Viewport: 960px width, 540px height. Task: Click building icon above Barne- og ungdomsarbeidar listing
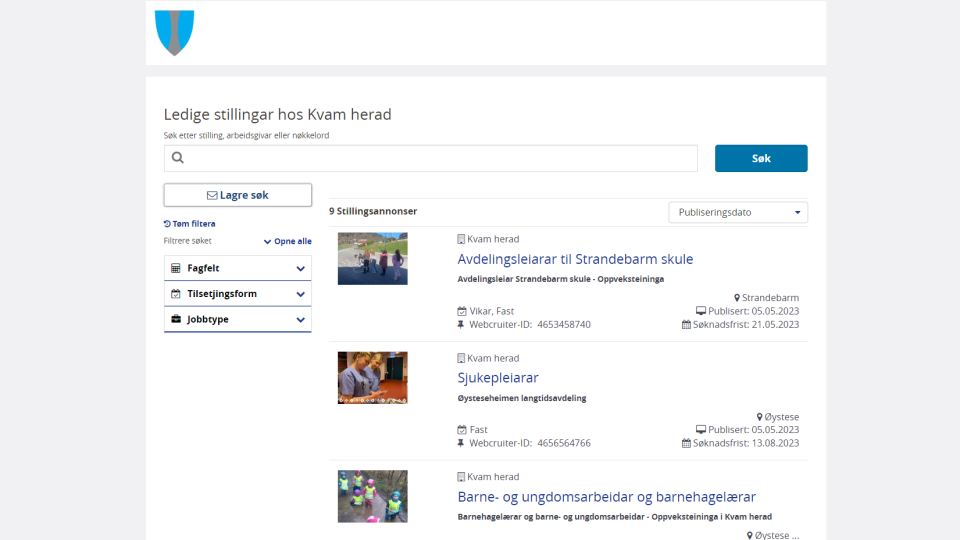click(461, 477)
